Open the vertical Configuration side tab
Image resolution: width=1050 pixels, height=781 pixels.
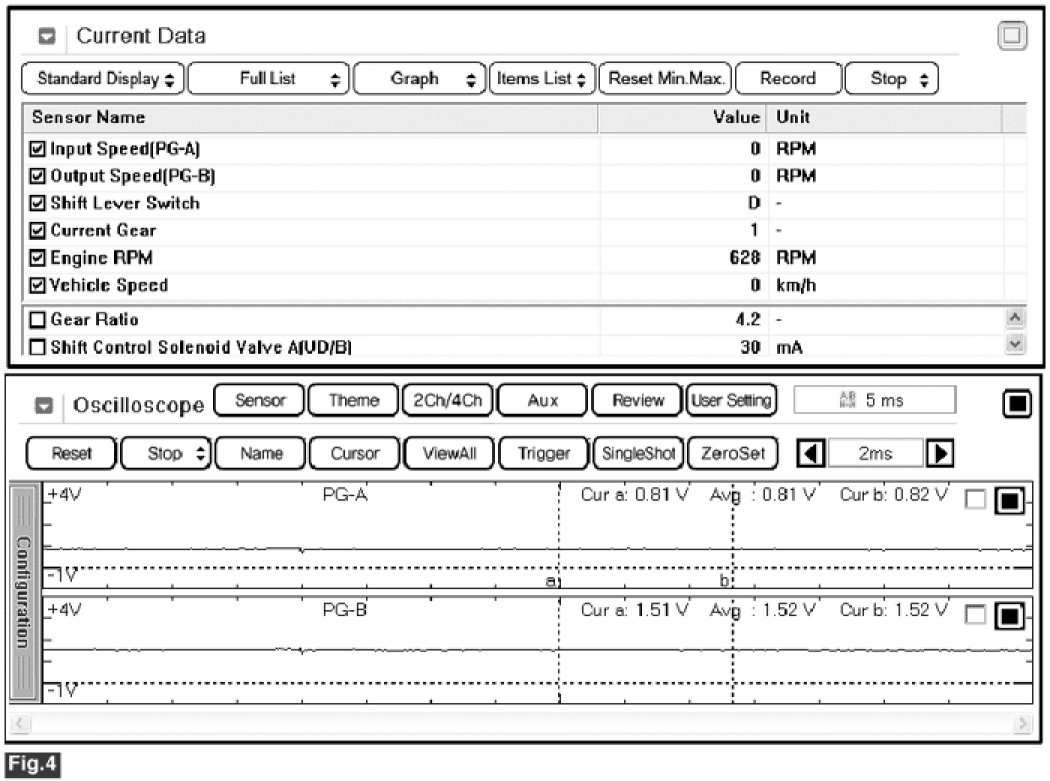24,593
